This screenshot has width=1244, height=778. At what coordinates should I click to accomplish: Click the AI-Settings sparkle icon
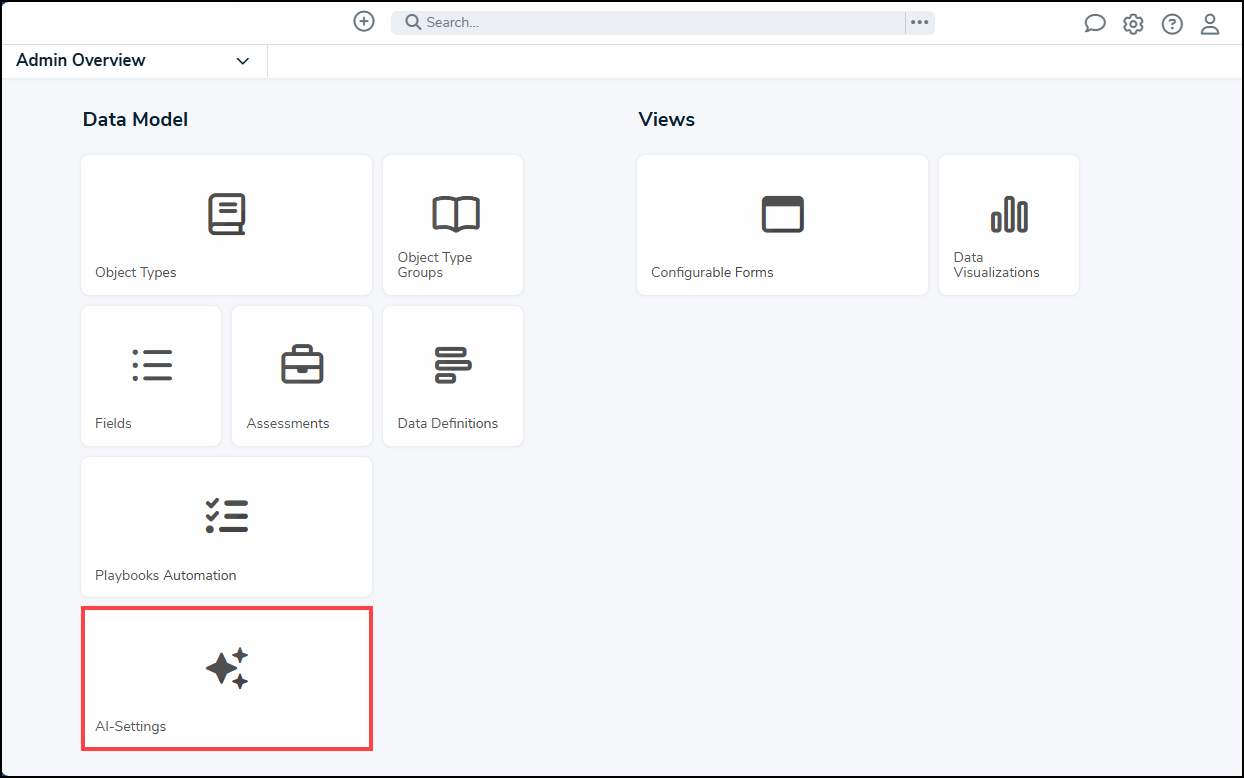[226, 667]
